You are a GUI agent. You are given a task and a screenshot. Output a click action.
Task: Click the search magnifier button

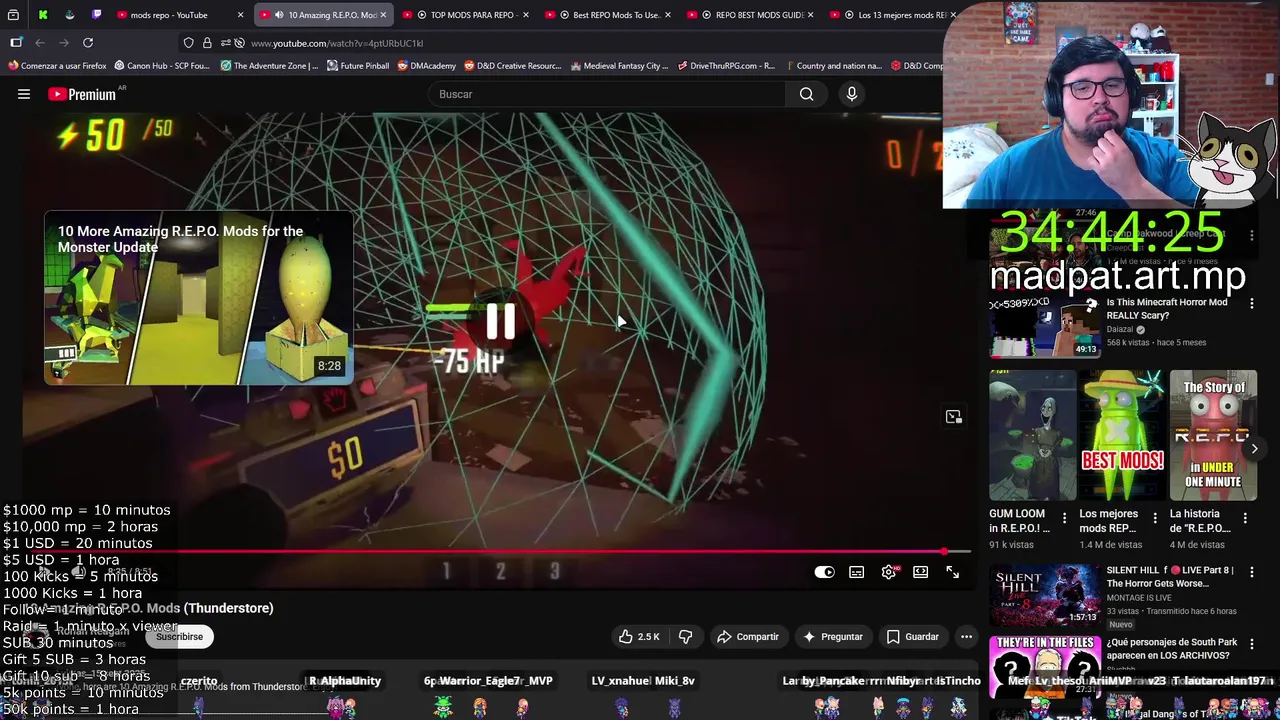(806, 94)
